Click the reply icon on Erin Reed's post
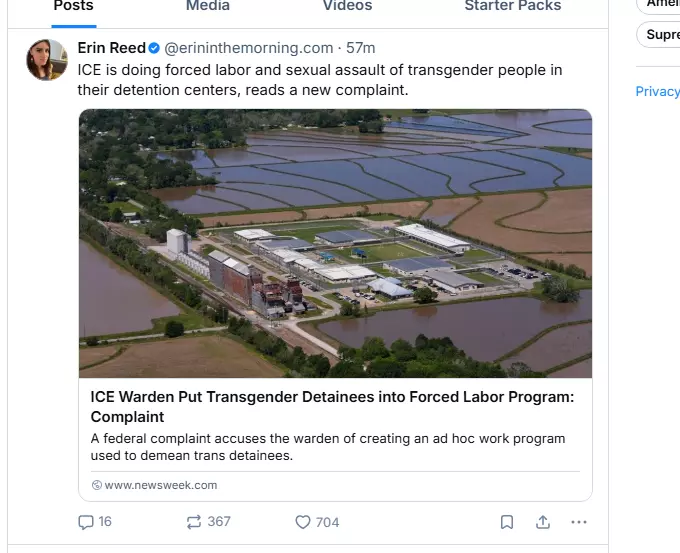 [x=87, y=522]
